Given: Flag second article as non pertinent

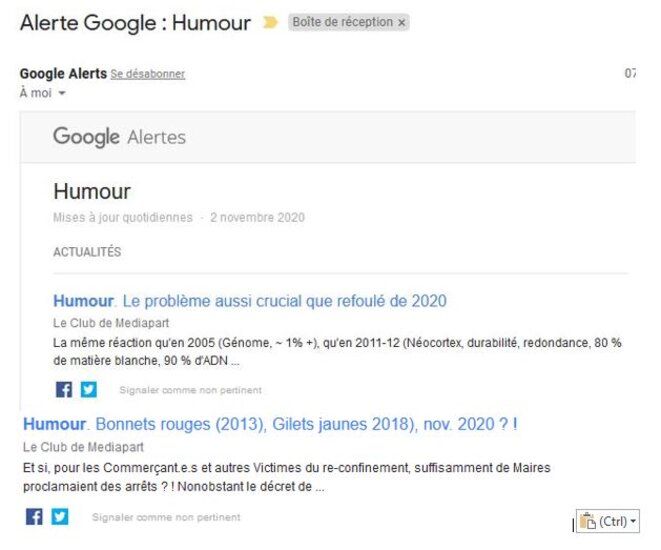Looking at the screenshot, I should click(166, 517).
